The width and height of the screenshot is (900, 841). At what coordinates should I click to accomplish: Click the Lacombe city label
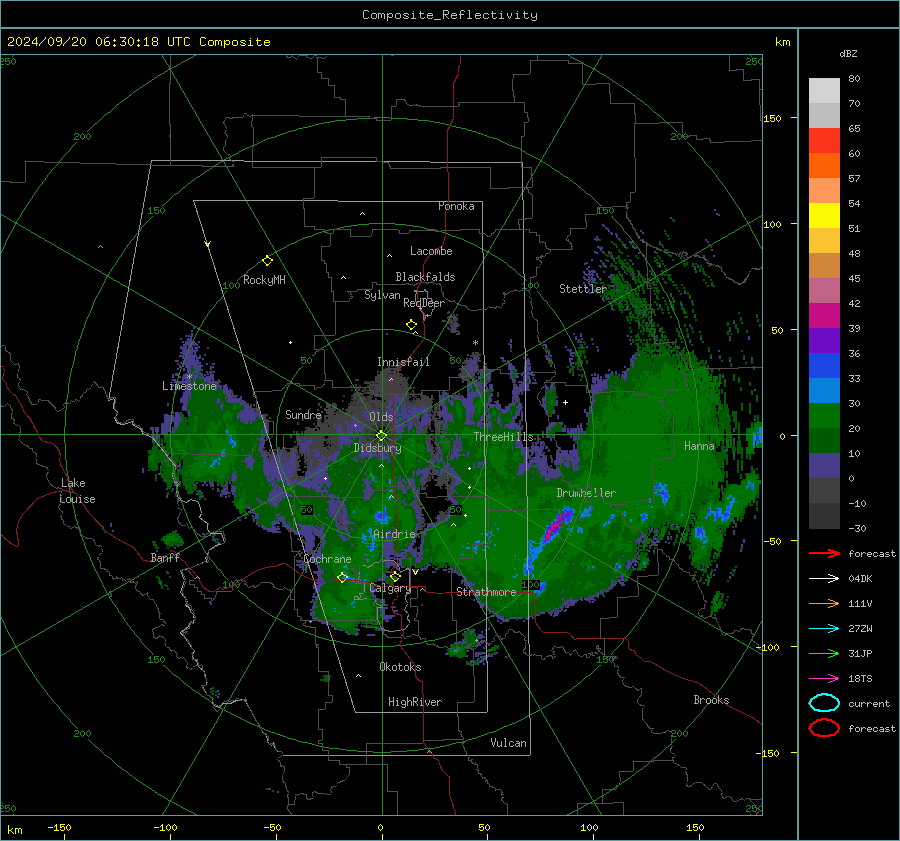coord(431,251)
